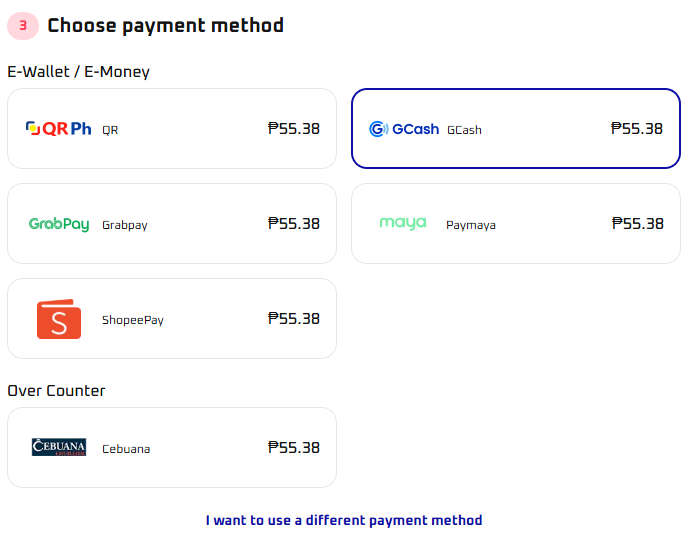Click the orange ShopeePay wallet icon
This screenshot has width=686, height=536.
(59, 319)
